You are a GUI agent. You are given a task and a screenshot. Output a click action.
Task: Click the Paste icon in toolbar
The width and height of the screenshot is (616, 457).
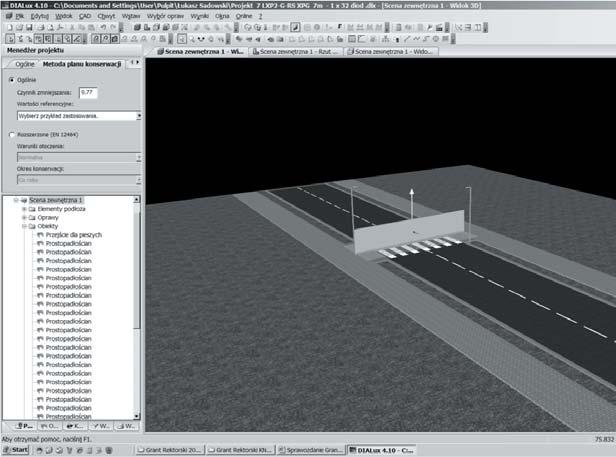click(x=91, y=28)
